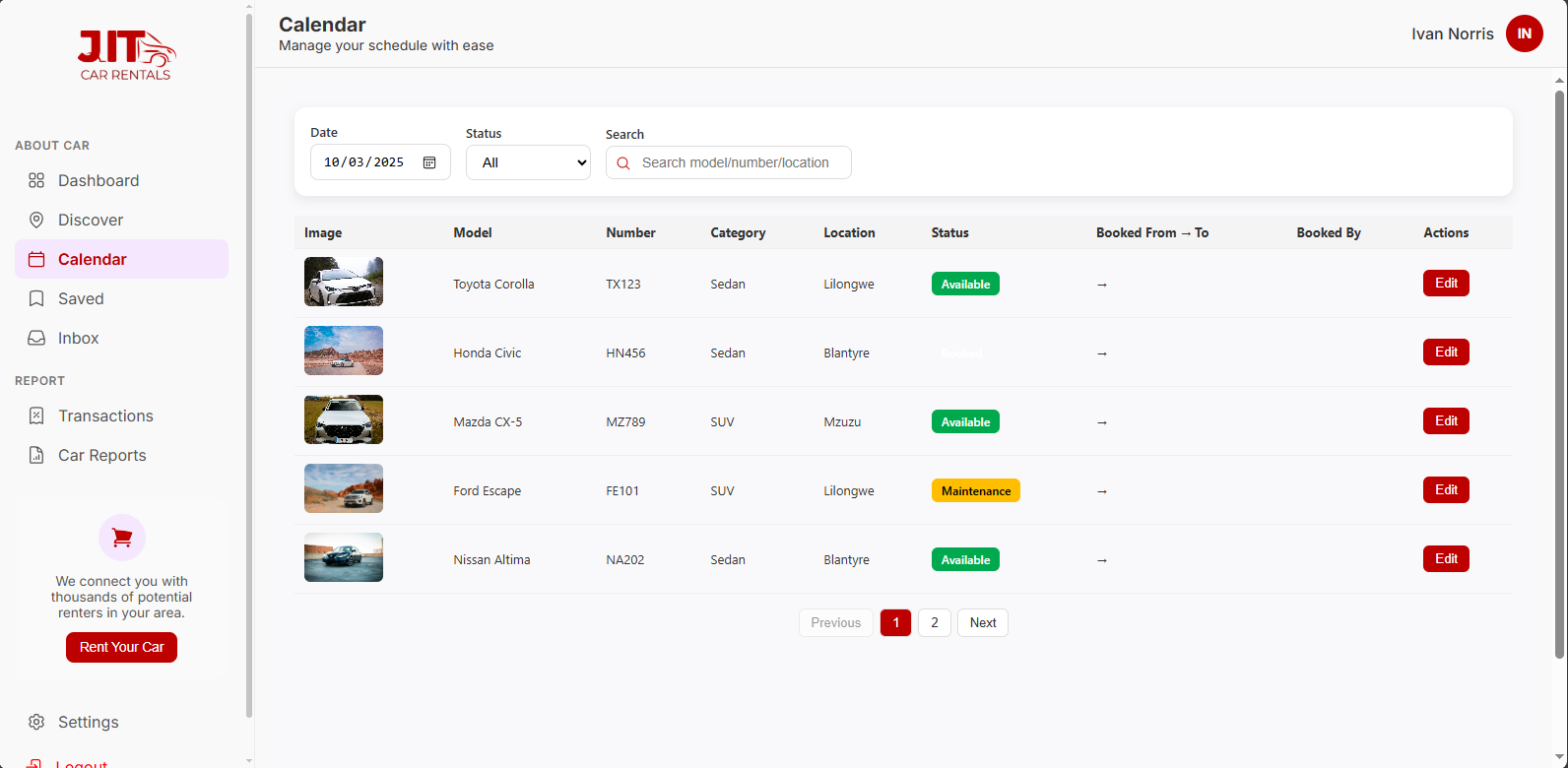Image resolution: width=1568 pixels, height=768 pixels.
Task: Click the Transactions receipt icon
Action: click(36, 416)
